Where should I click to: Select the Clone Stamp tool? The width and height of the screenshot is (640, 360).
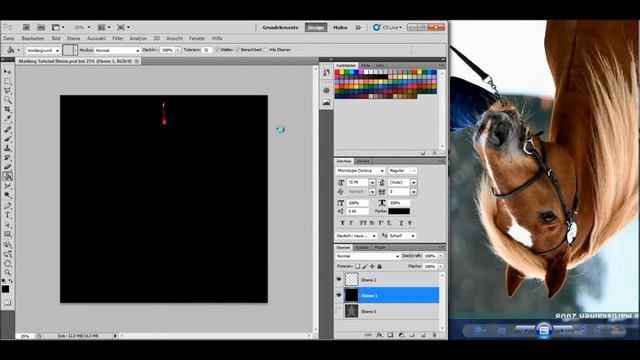pos(7,149)
